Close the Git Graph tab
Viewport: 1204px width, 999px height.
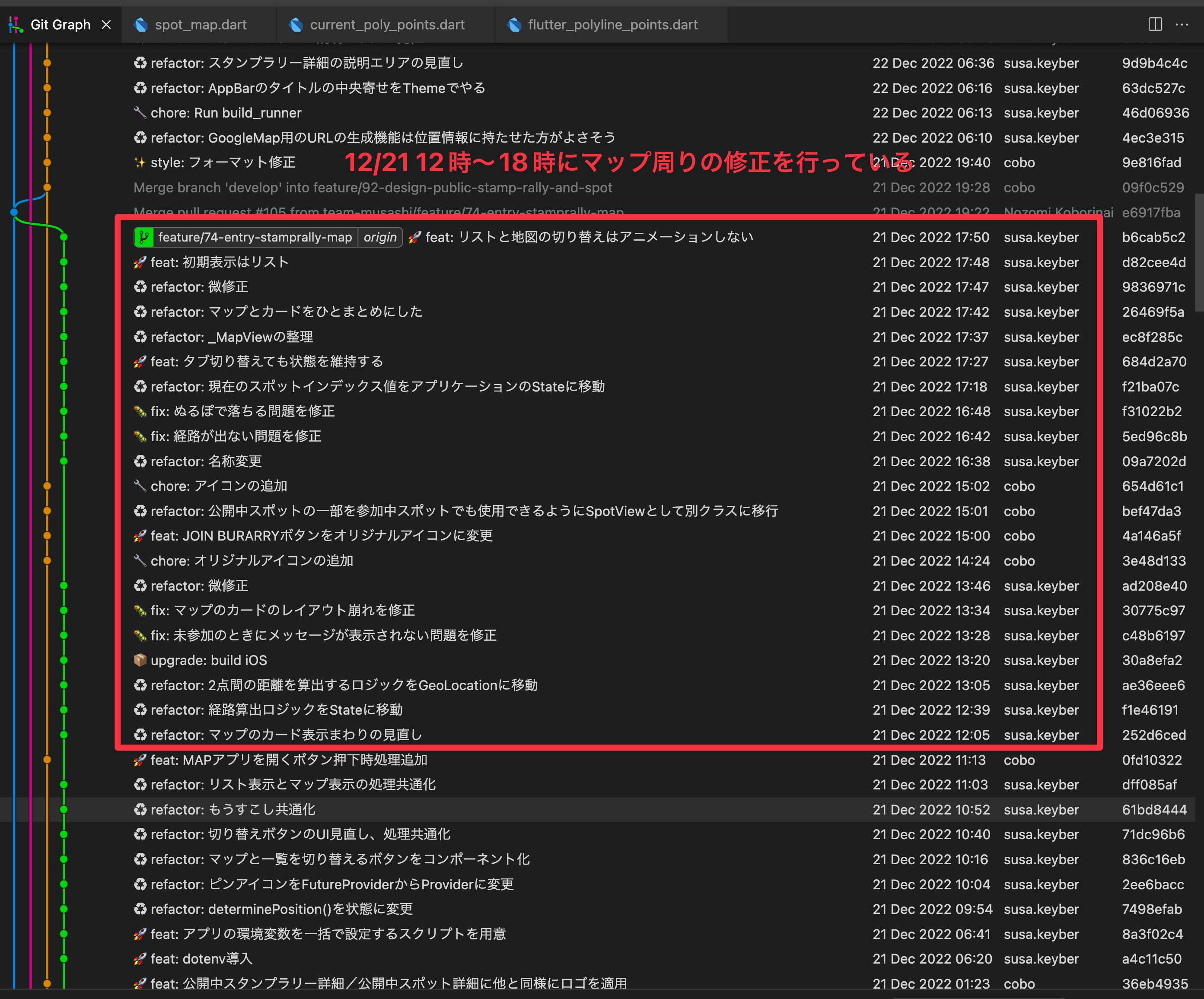107,24
